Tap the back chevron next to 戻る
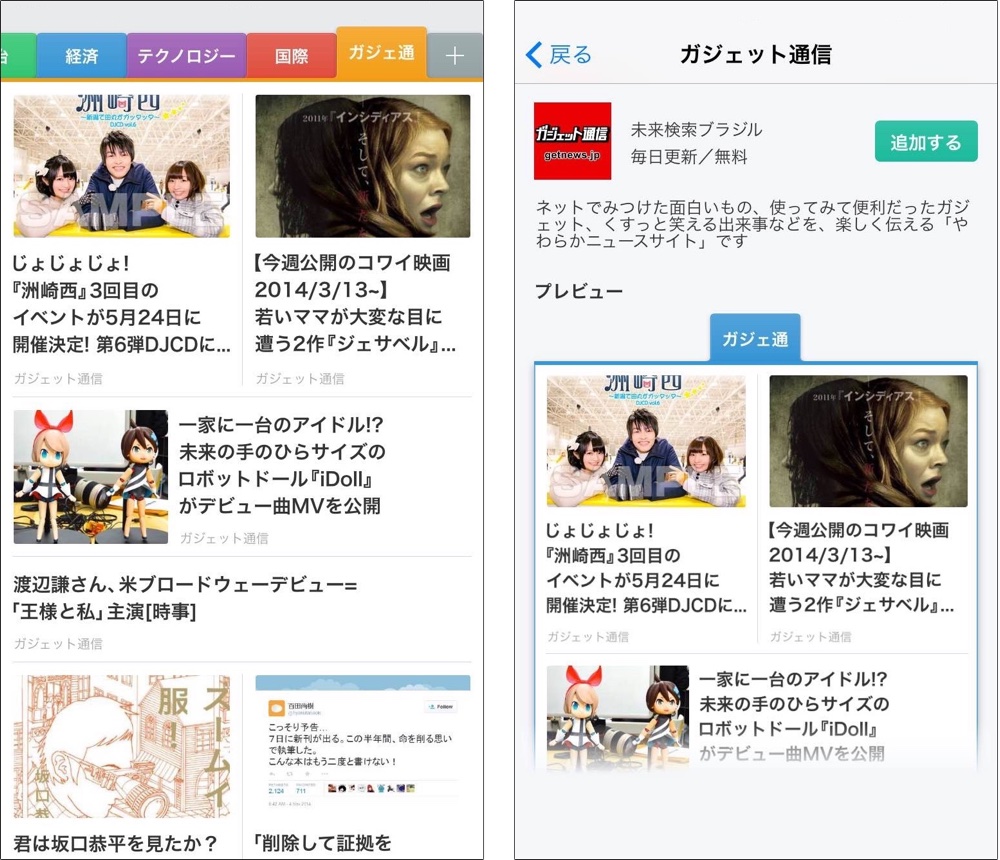 click(x=534, y=55)
